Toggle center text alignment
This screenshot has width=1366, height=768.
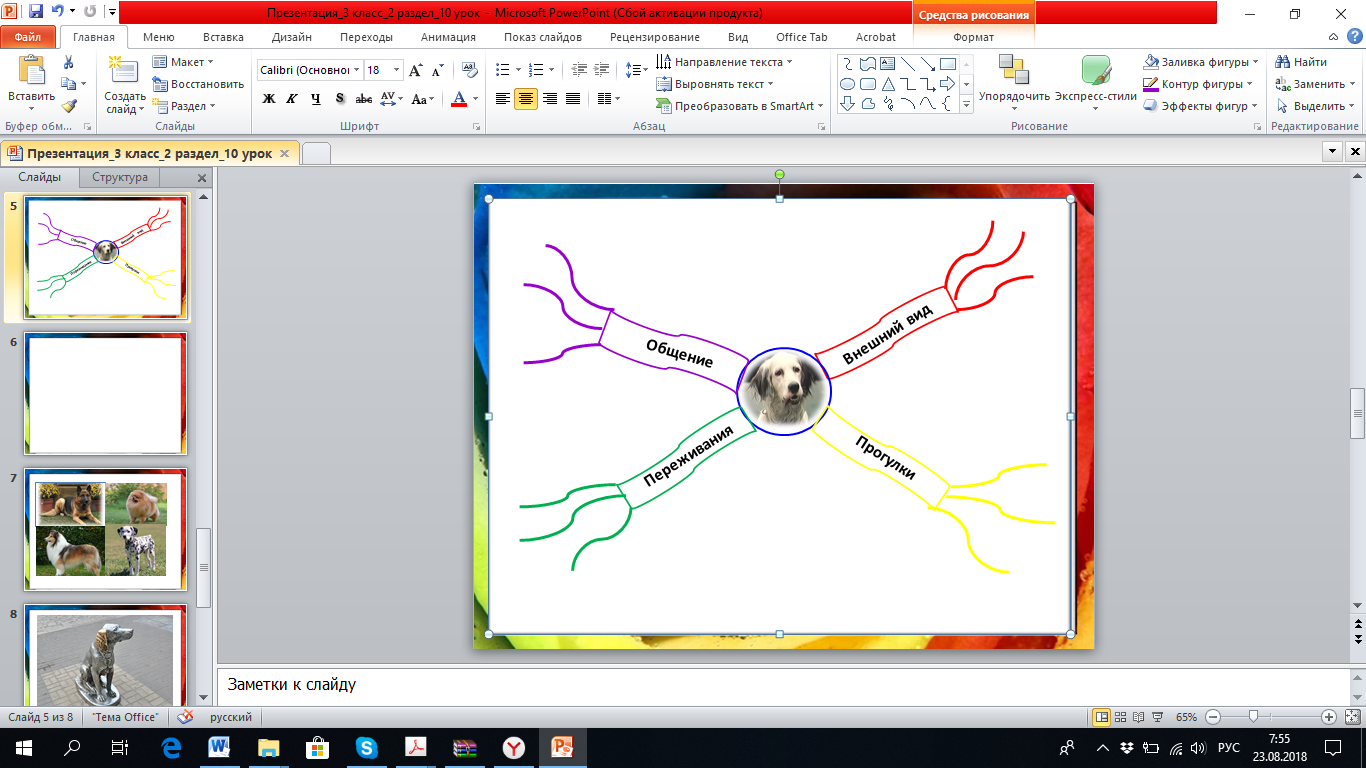tap(525, 99)
